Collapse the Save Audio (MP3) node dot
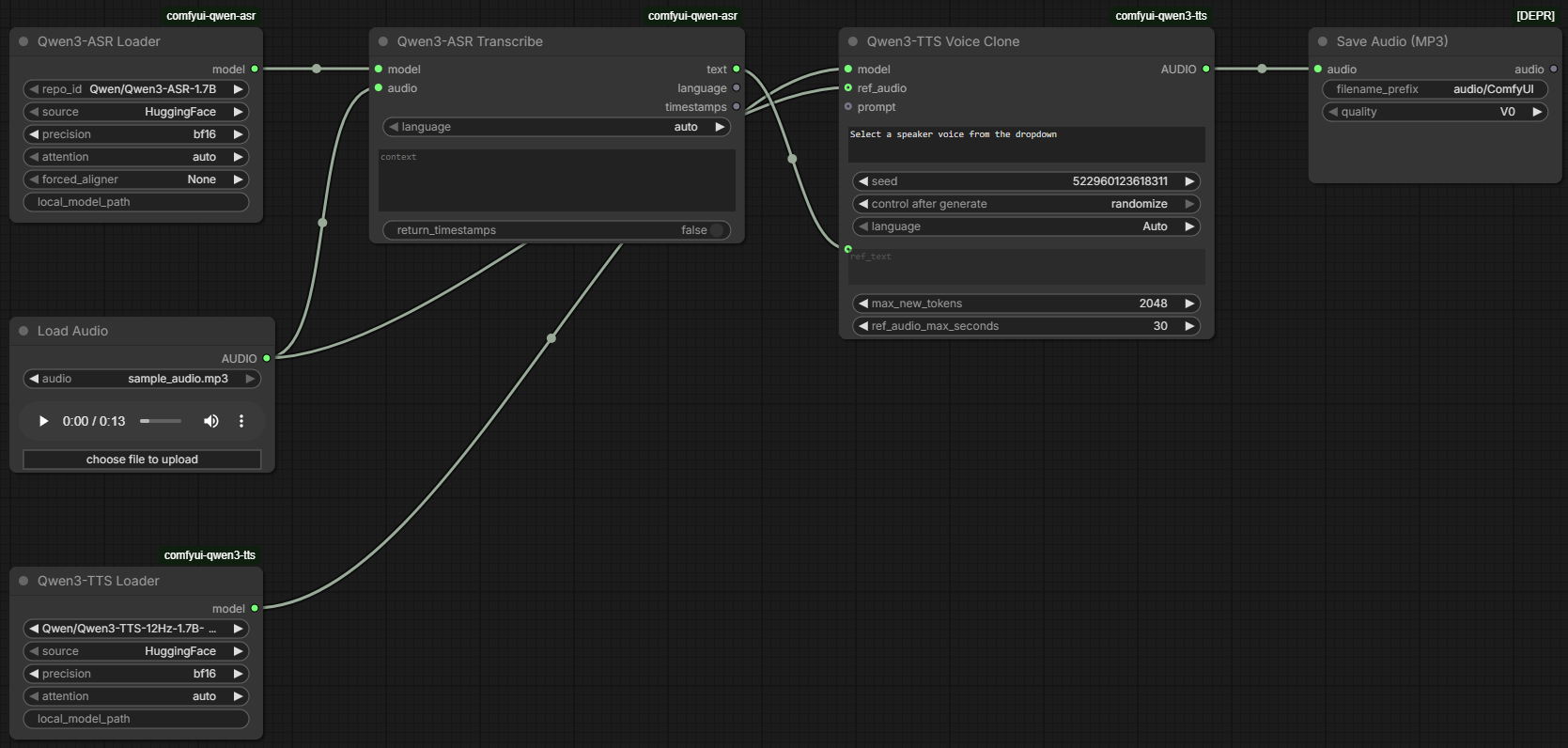 point(1323,41)
